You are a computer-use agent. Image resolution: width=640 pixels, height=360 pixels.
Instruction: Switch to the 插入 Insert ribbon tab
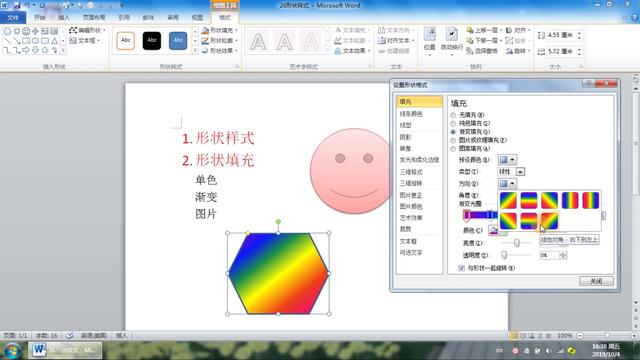click(x=64, y=18)
